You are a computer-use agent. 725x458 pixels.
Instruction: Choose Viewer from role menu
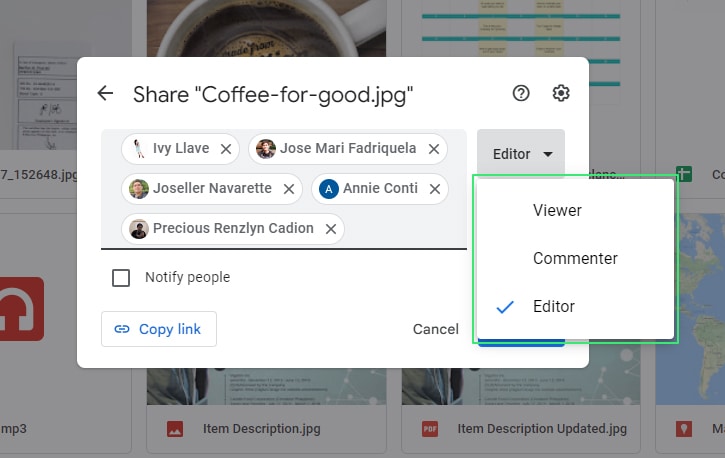tap(575, 210)
